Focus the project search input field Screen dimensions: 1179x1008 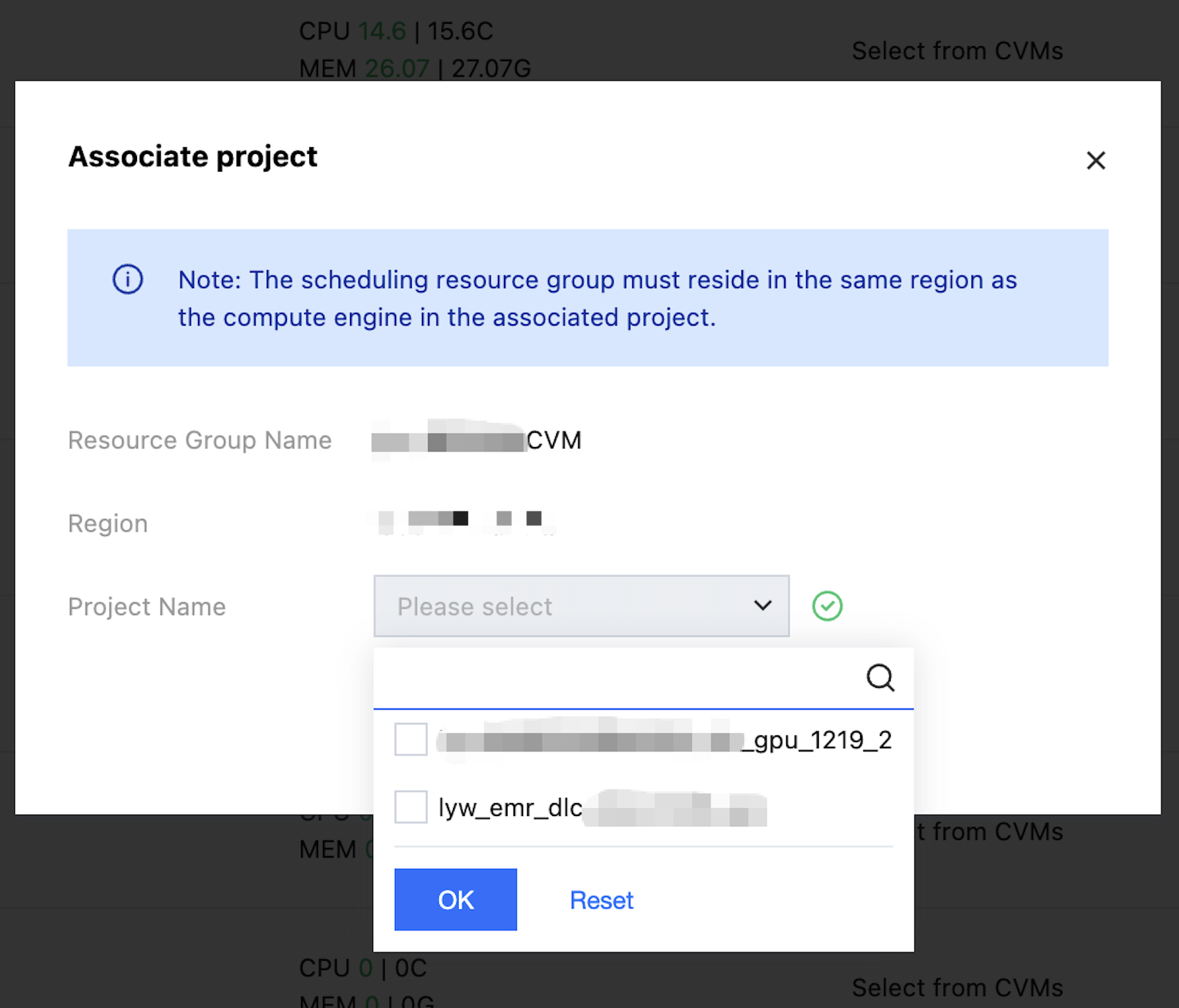(x=617, y=678)
